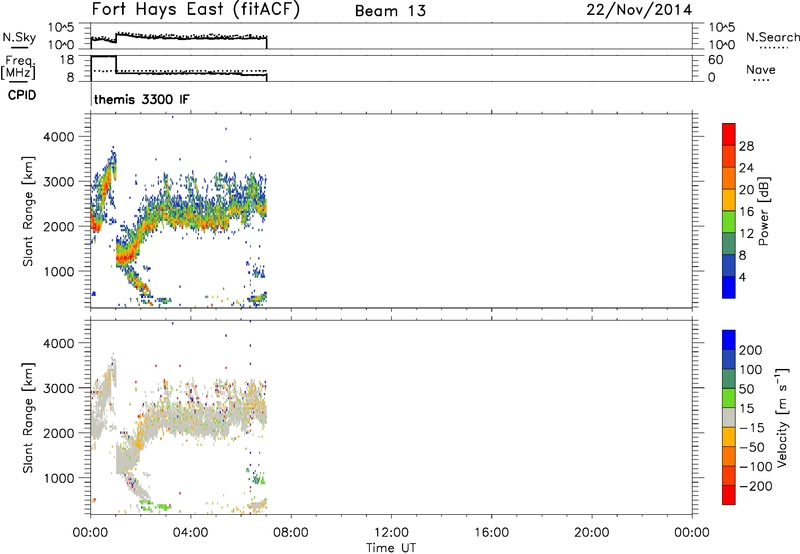Viewport: 800px width, 554px height.
Task: Click the '18' frequency axis value
Action: tap(67, 60)
